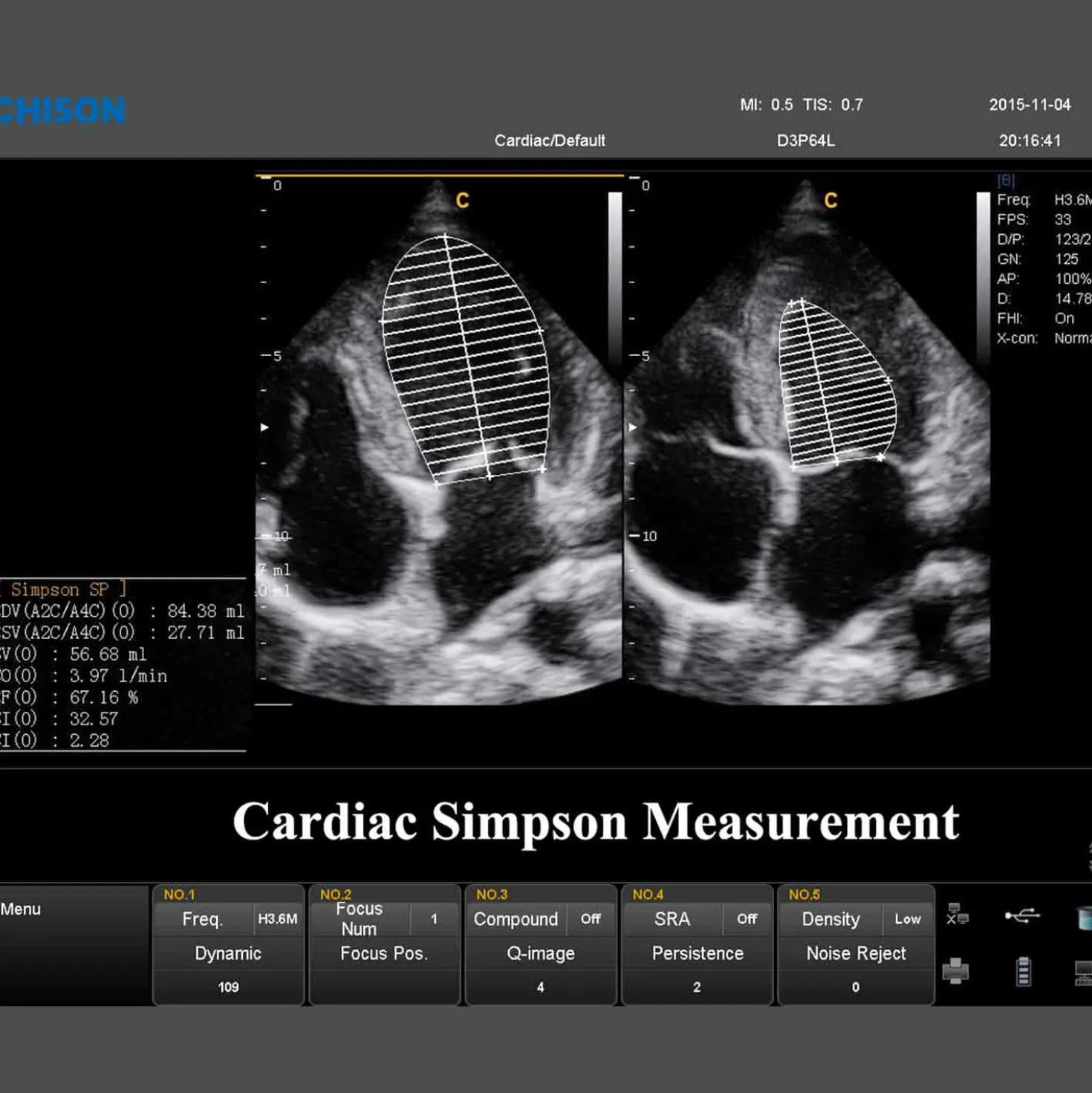This screenshot has height=1093, width=1092.
Task: Change the Focus Num value 1
Action: [x=434, y=919]
